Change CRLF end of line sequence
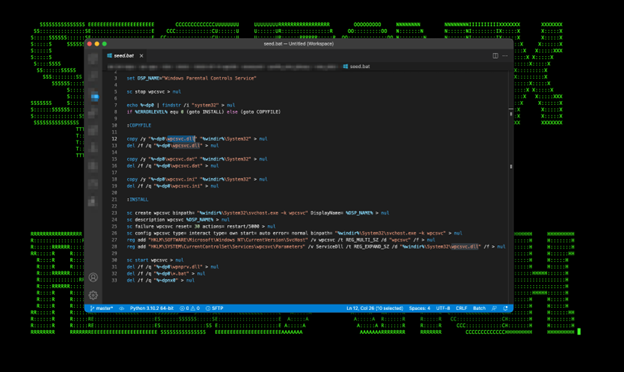624x372 pixels. 461,308
